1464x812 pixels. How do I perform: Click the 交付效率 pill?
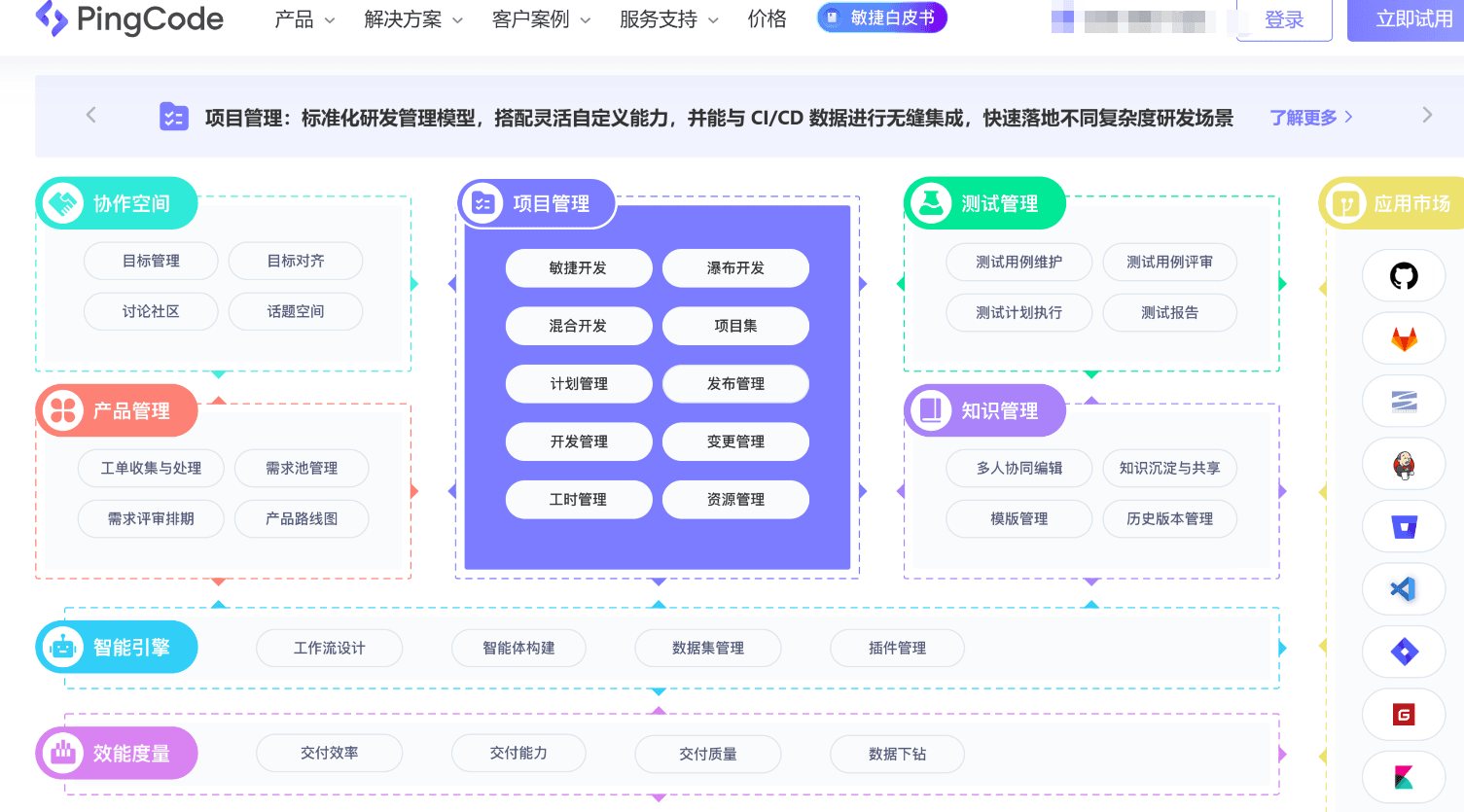[x=330, y=753]
